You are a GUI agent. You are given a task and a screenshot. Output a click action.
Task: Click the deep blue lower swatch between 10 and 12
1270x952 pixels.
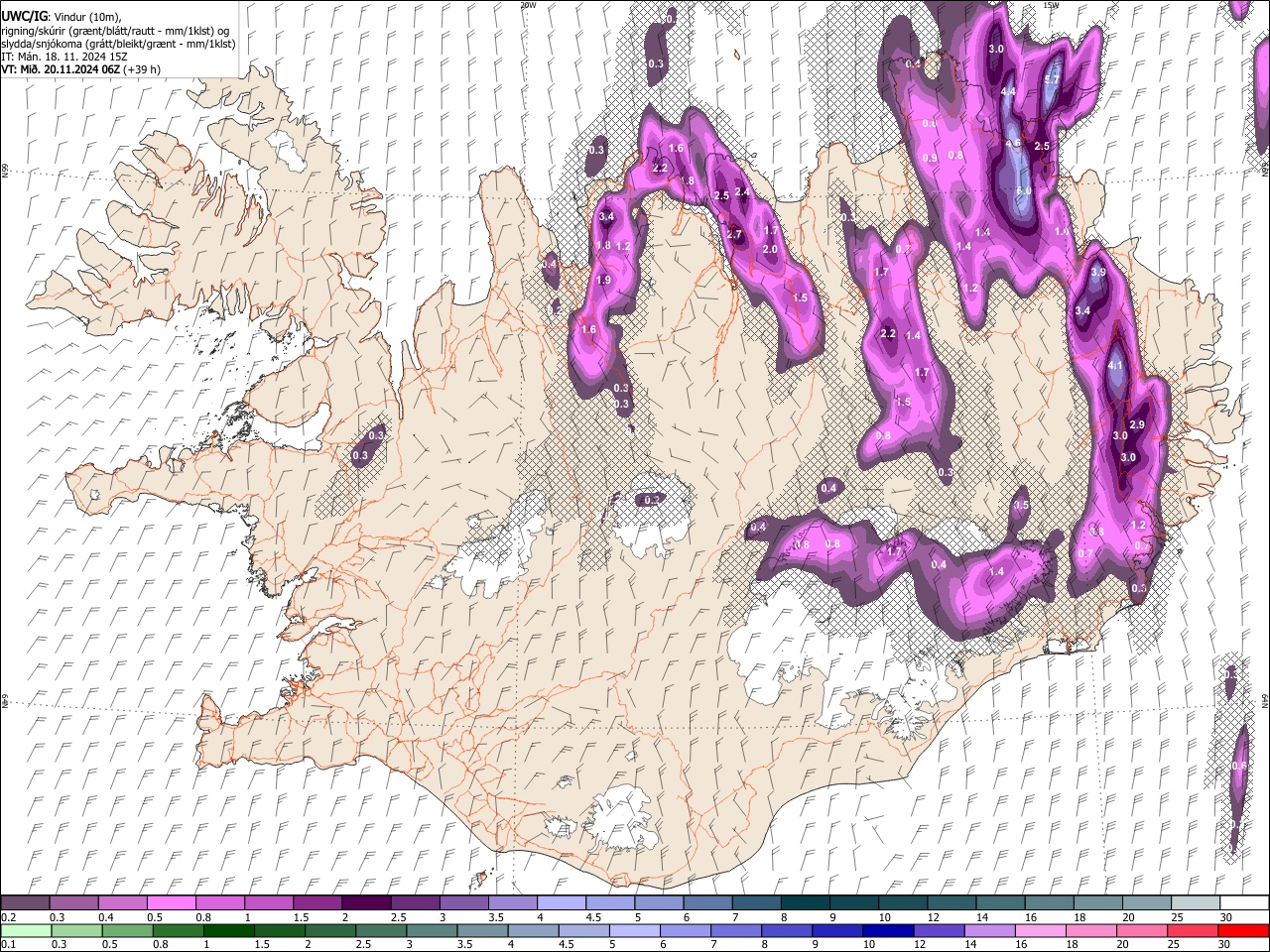pos(888,931)
